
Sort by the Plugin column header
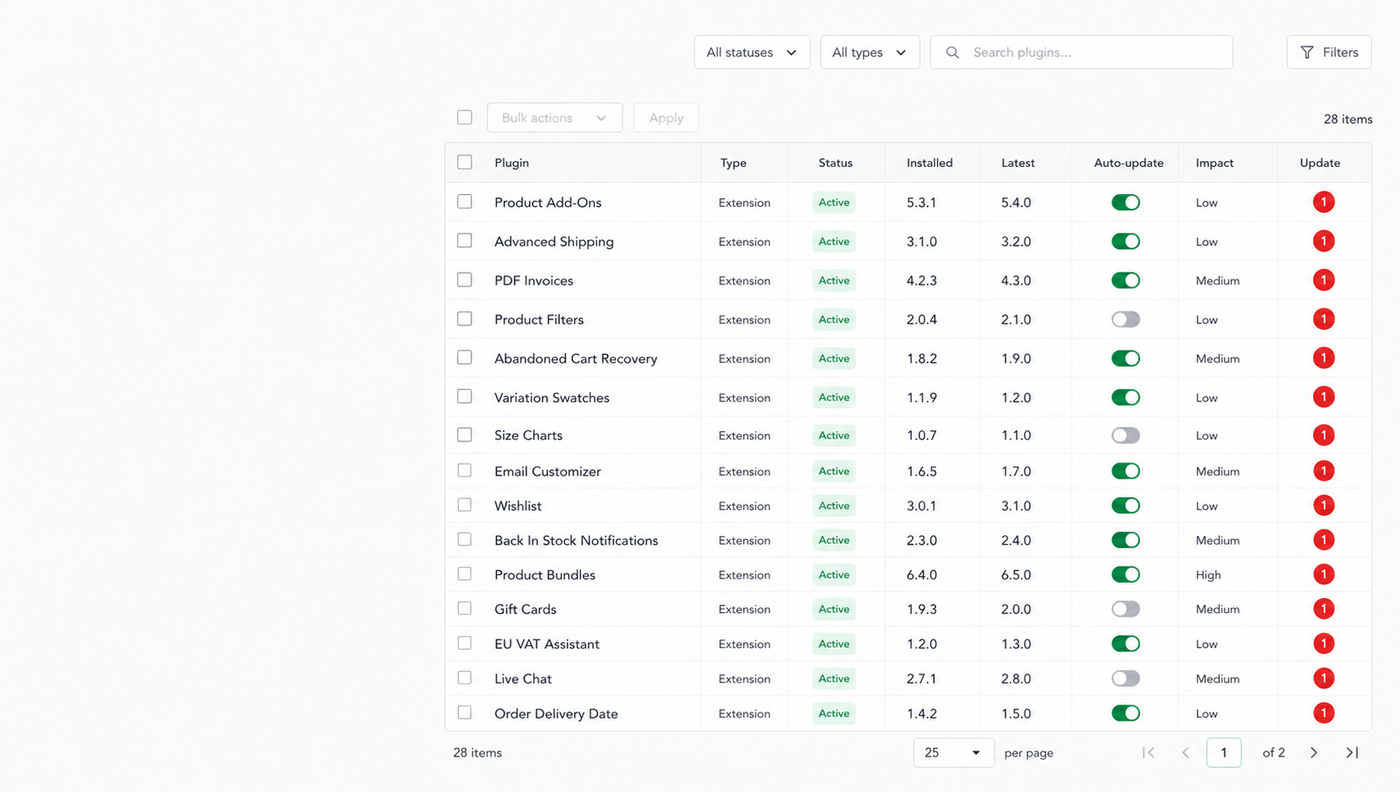pyautogui.click(x=512, y=163)
